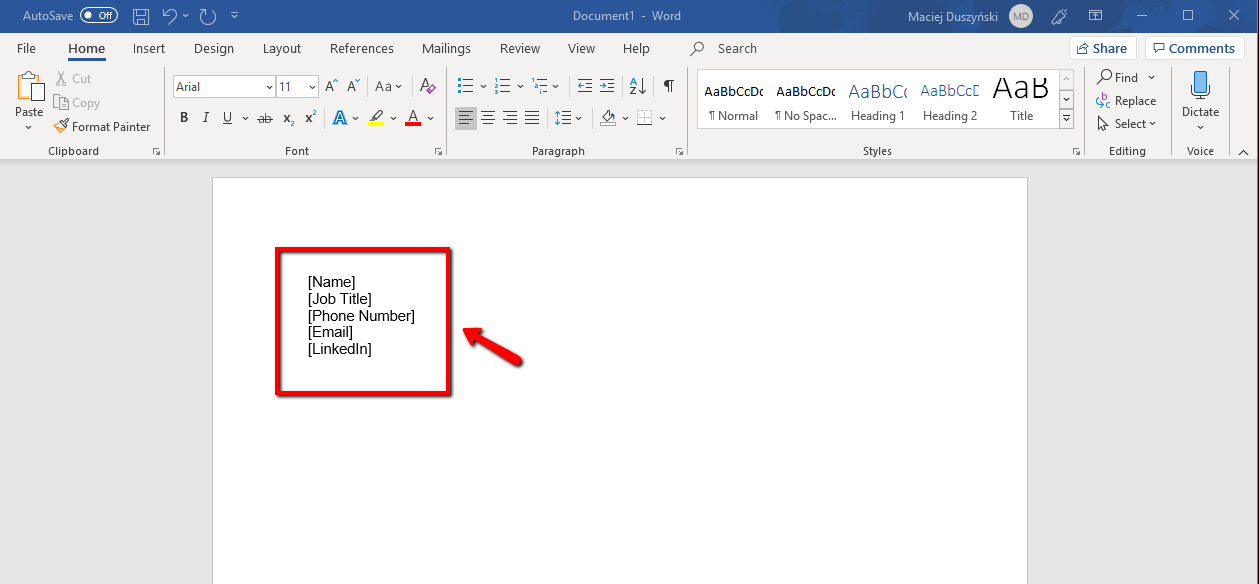Open the Font Color swatch
This screenshot has height=584, width=1259.
412,117
